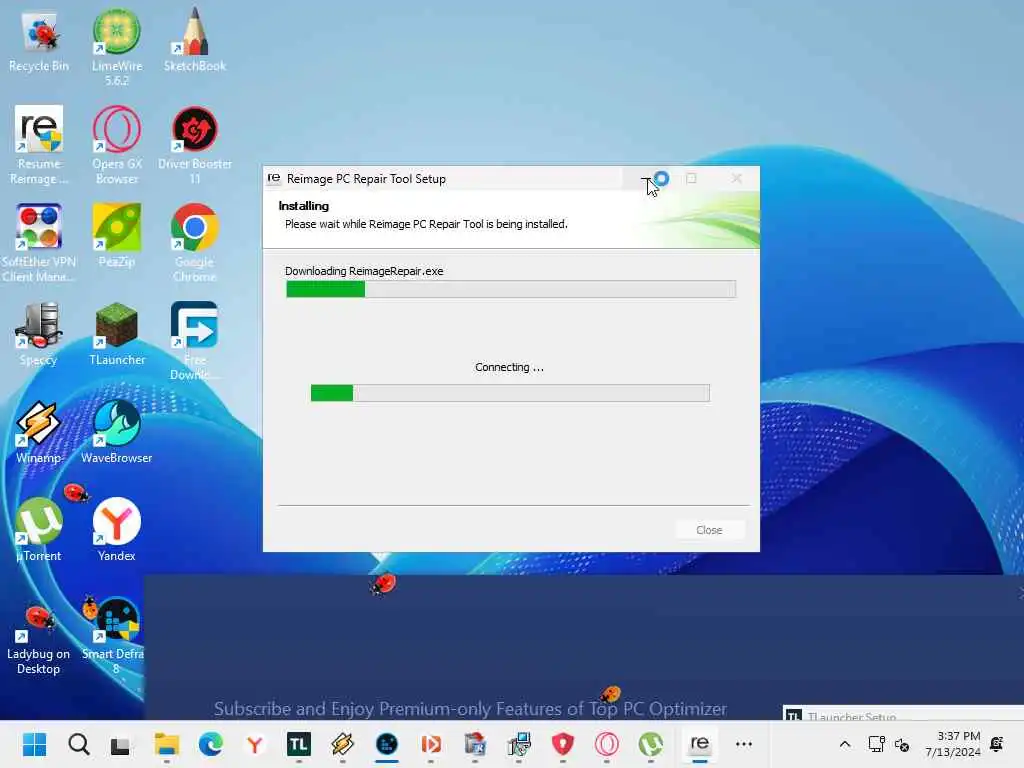Switch to Winamp taskbar icon

coord(343,744)
